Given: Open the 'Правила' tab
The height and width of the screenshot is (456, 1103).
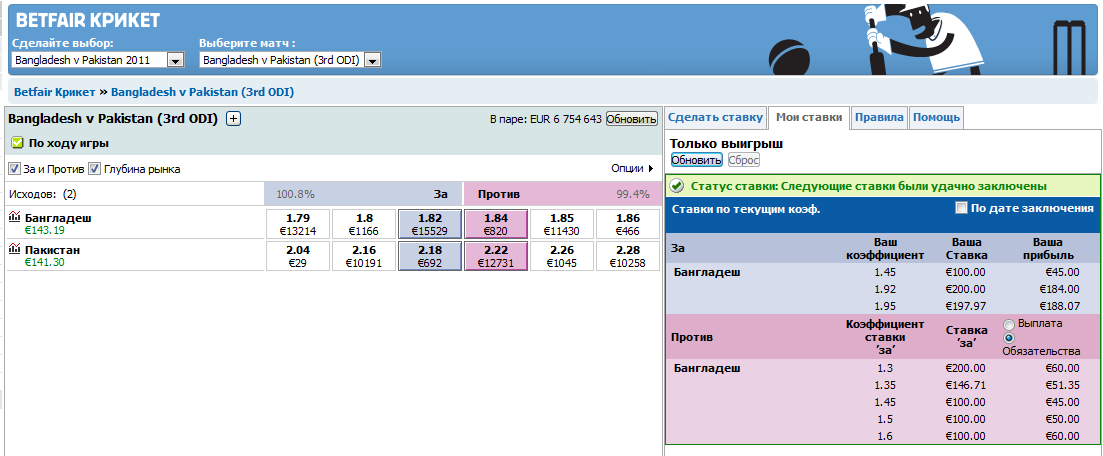Looking at the screenshot, I should point(879,118).
